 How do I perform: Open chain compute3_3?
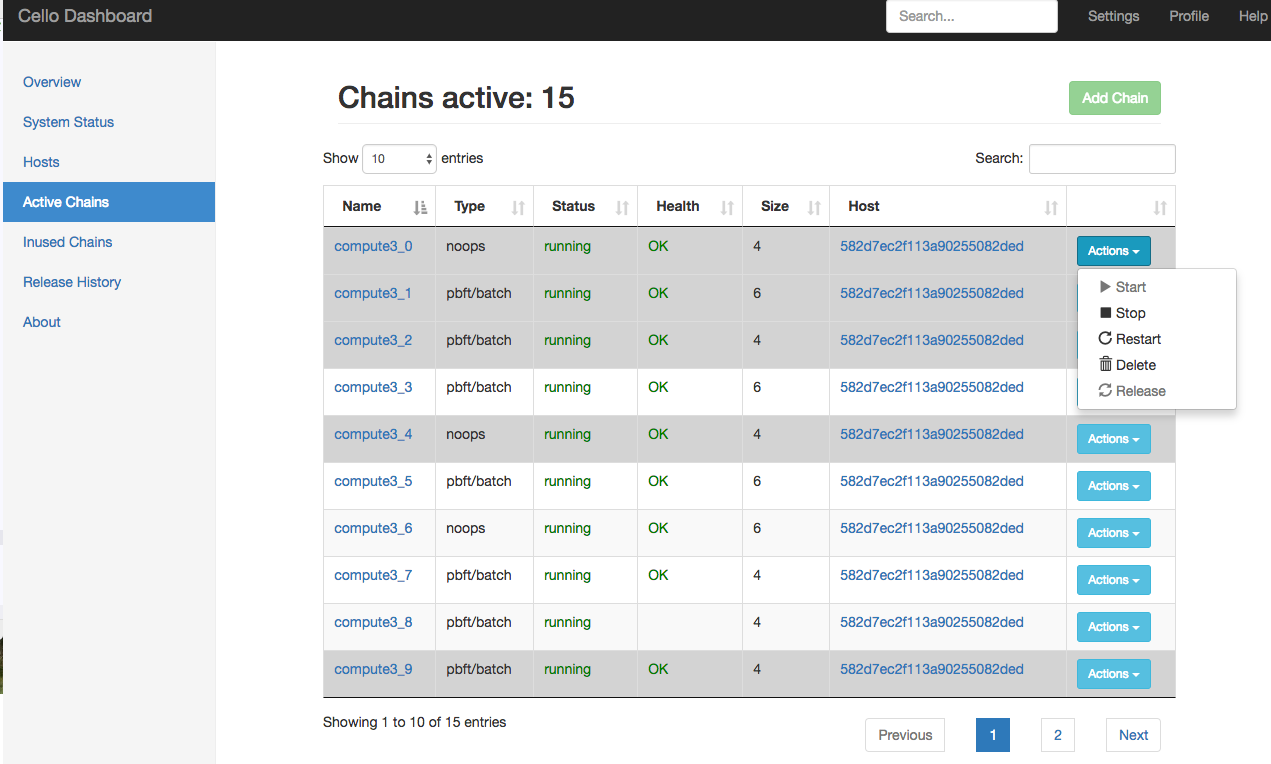(373, 387)
